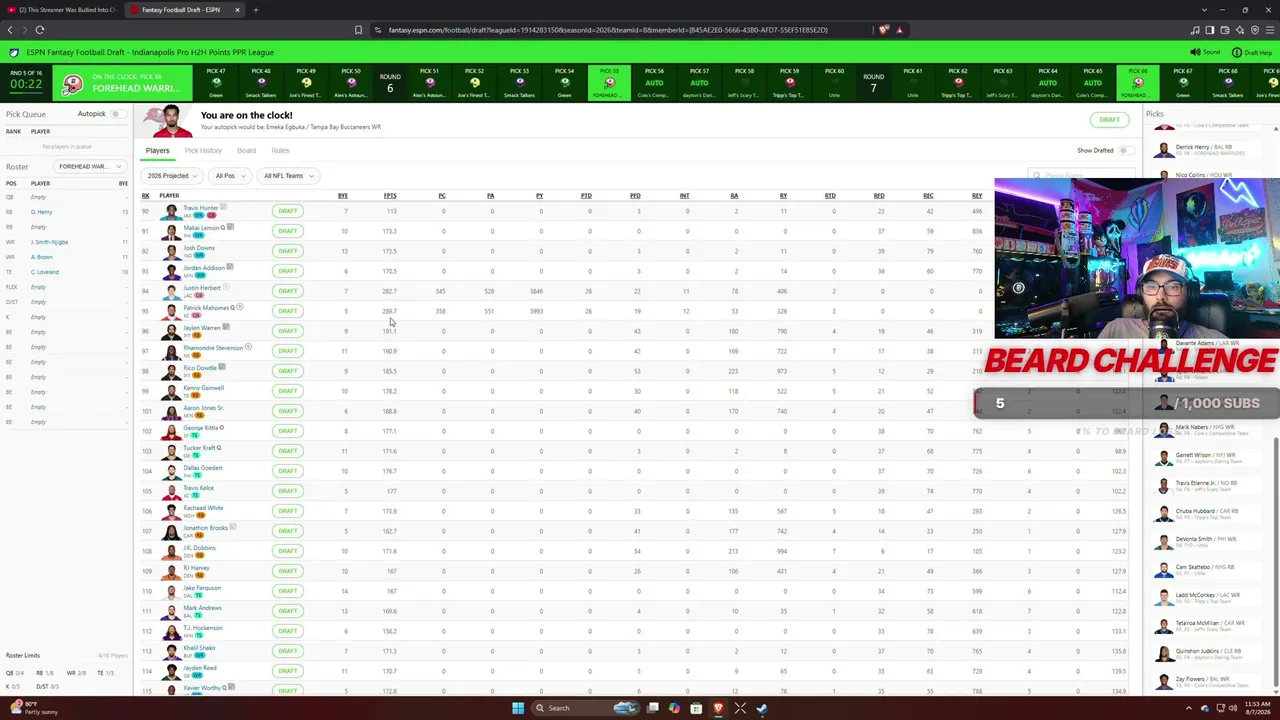The width and height of the screenshot is (1280, 720).
Task: Open the news note icon beside Jonathon Brooks
Action: (x=233, y=527)
